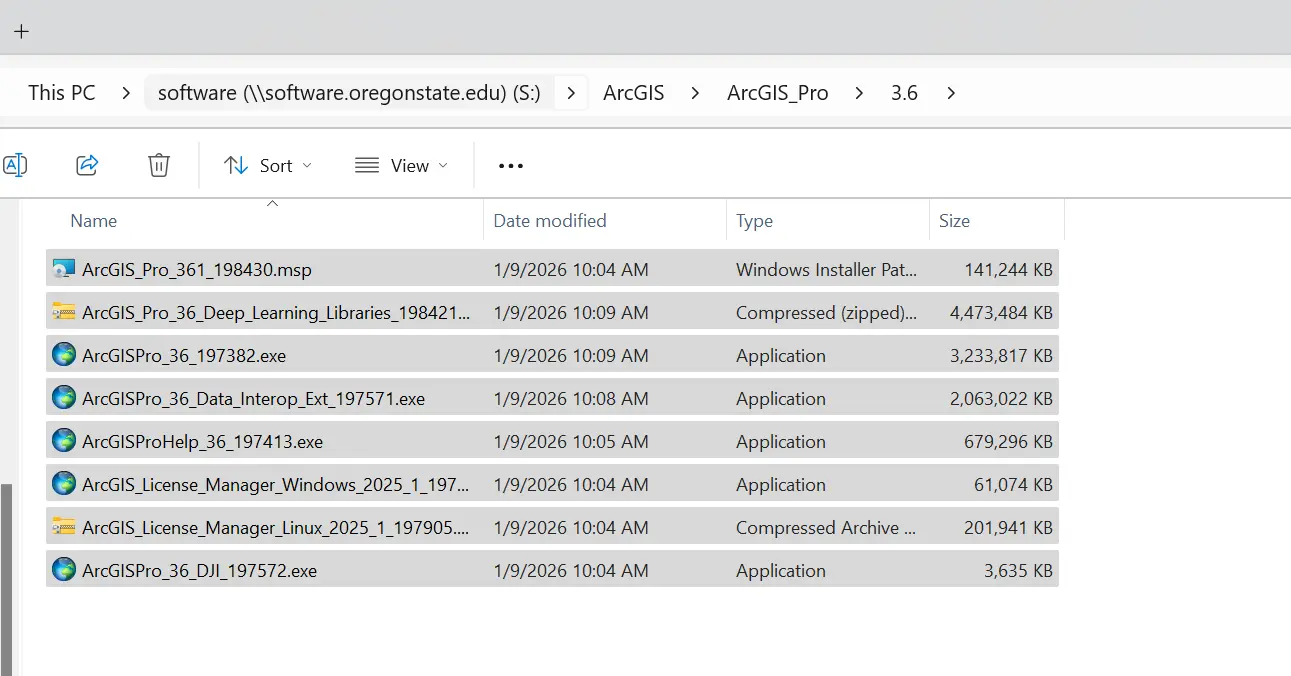Viewport: 1291px width, 676px height.
Task: Click the Share toolbar icon
Action: click(87, 165)
